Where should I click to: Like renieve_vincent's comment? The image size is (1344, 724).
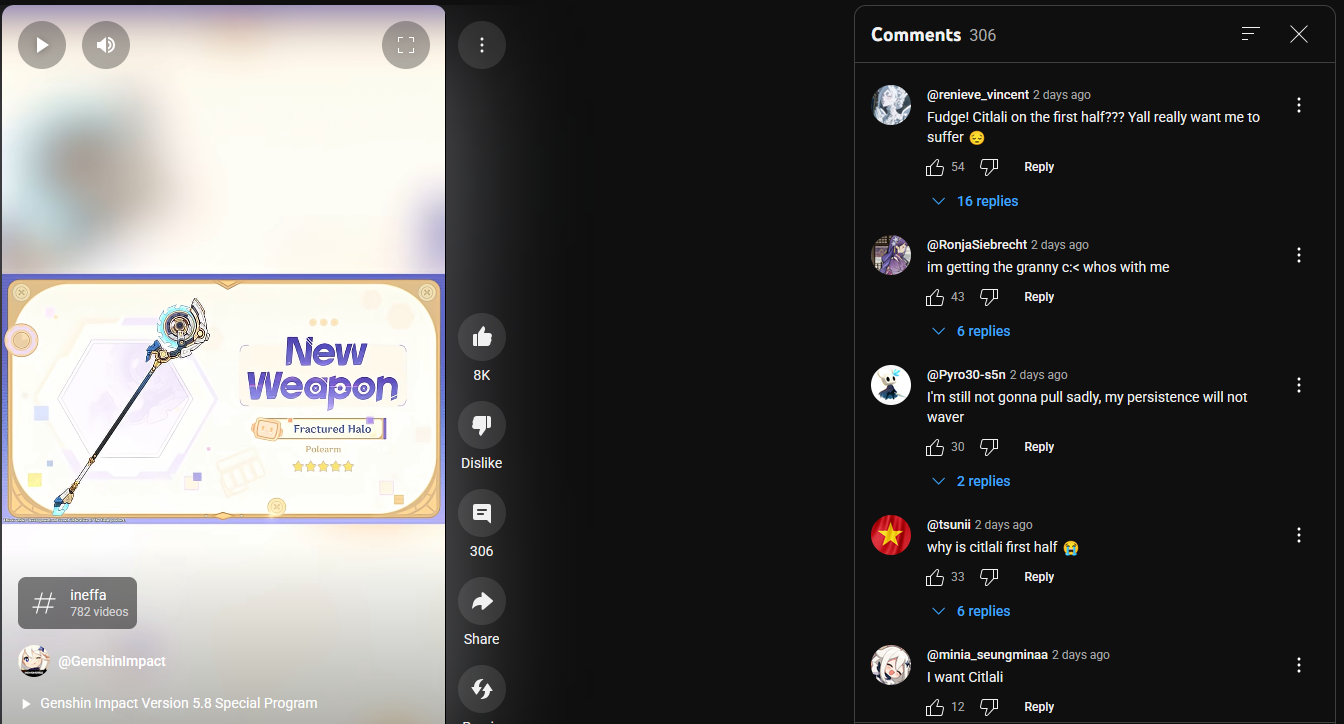click(x=935, y=167)
